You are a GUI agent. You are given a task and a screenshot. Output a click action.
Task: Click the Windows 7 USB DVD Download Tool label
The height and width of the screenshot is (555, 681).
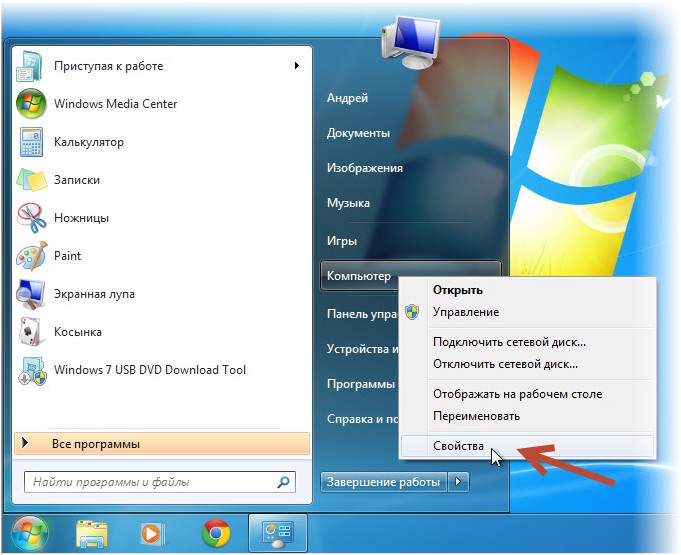(150, 370)
